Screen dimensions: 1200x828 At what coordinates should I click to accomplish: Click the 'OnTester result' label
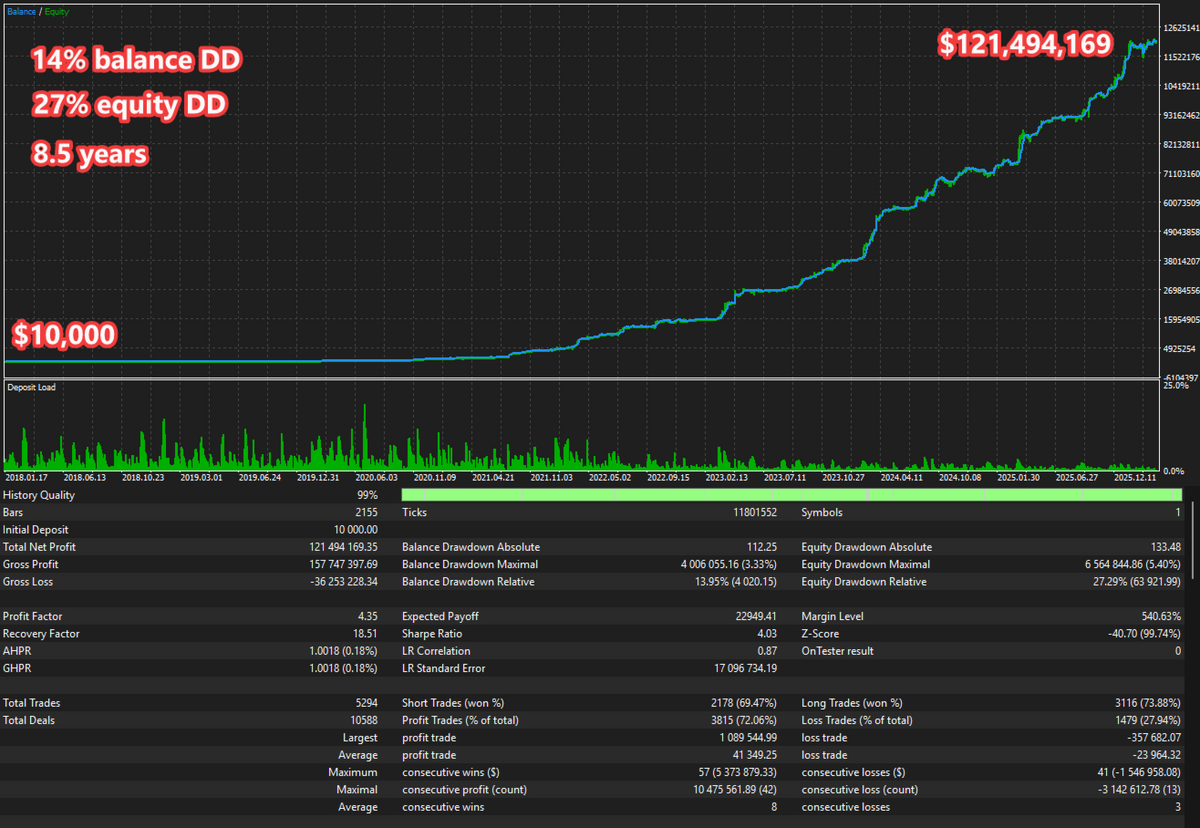tap(837, 651)
